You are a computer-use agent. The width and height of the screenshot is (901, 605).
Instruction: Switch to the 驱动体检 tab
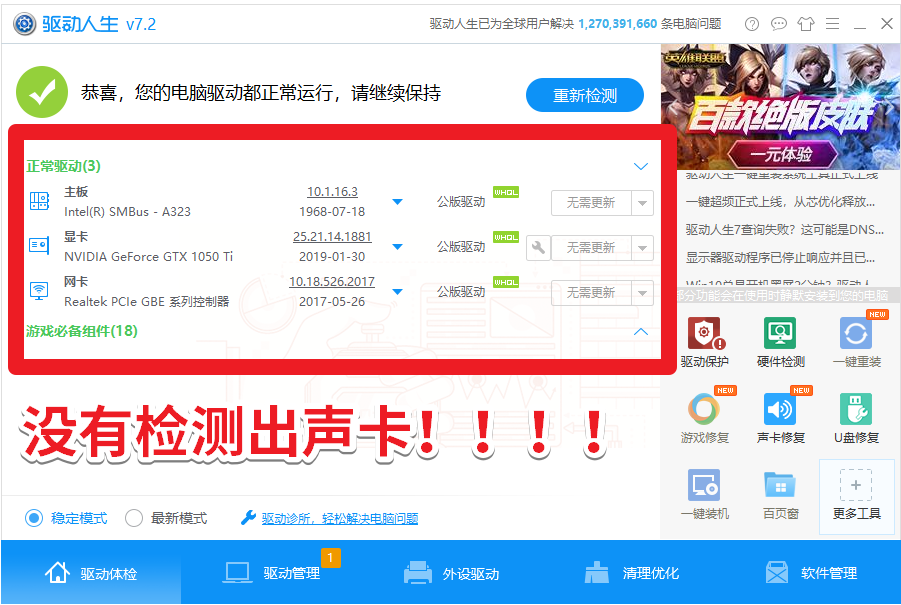[91, 573]
